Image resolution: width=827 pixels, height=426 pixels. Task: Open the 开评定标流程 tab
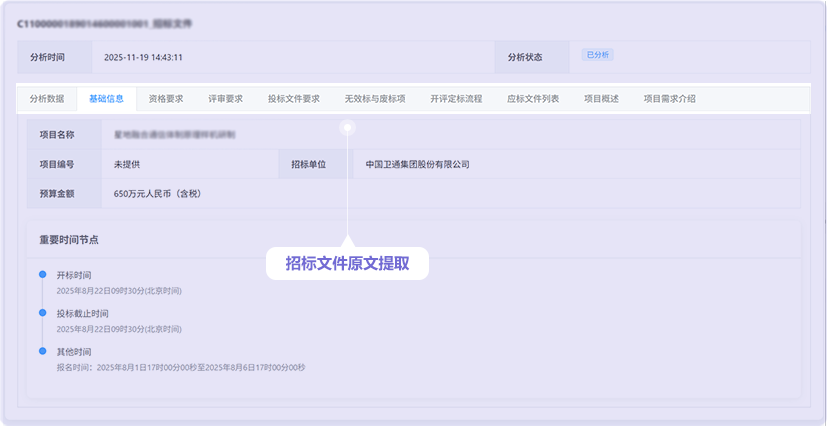(x=456, y=99)
